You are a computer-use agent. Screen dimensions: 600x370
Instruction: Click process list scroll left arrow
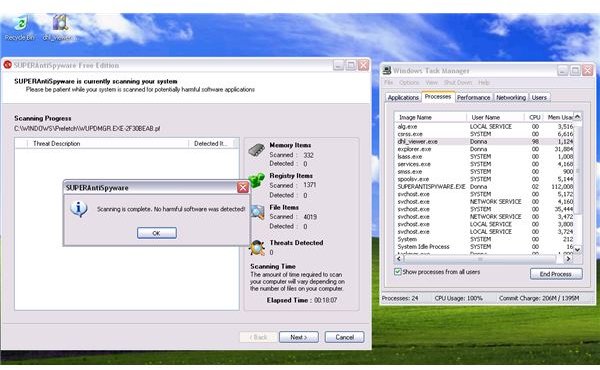tap(399, 259)
